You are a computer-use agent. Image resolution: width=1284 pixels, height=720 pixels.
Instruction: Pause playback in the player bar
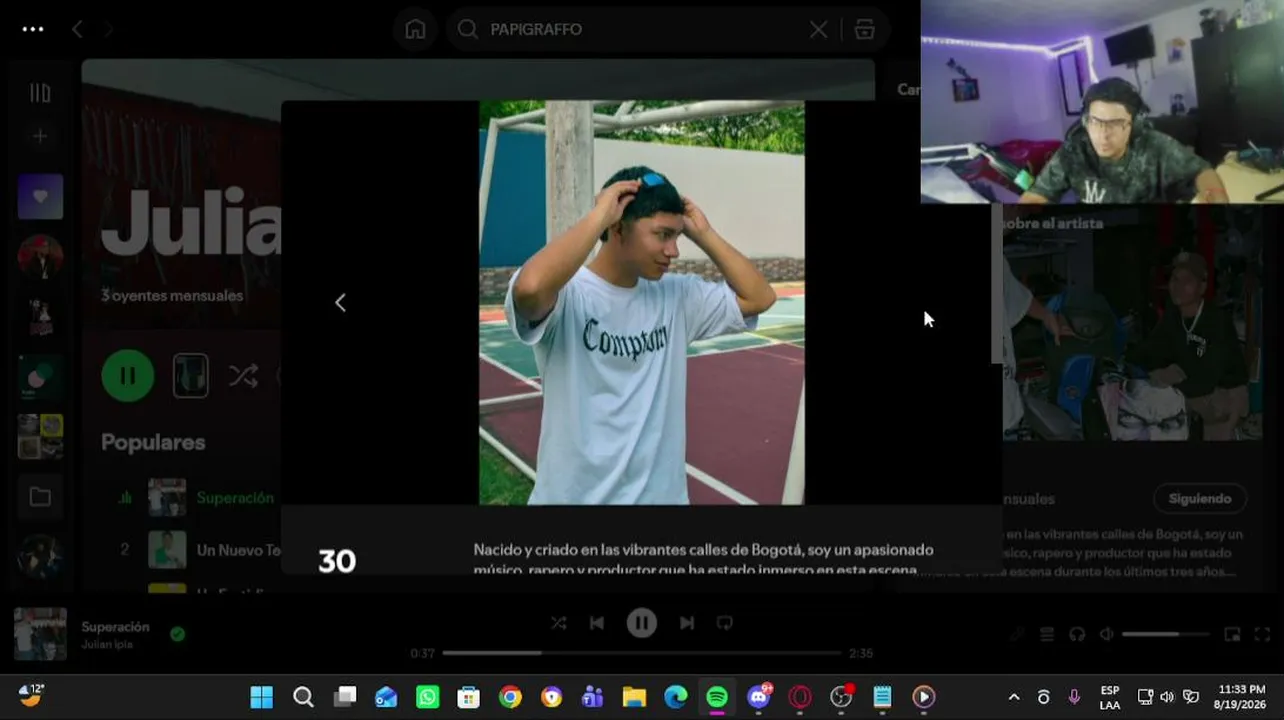642,623
